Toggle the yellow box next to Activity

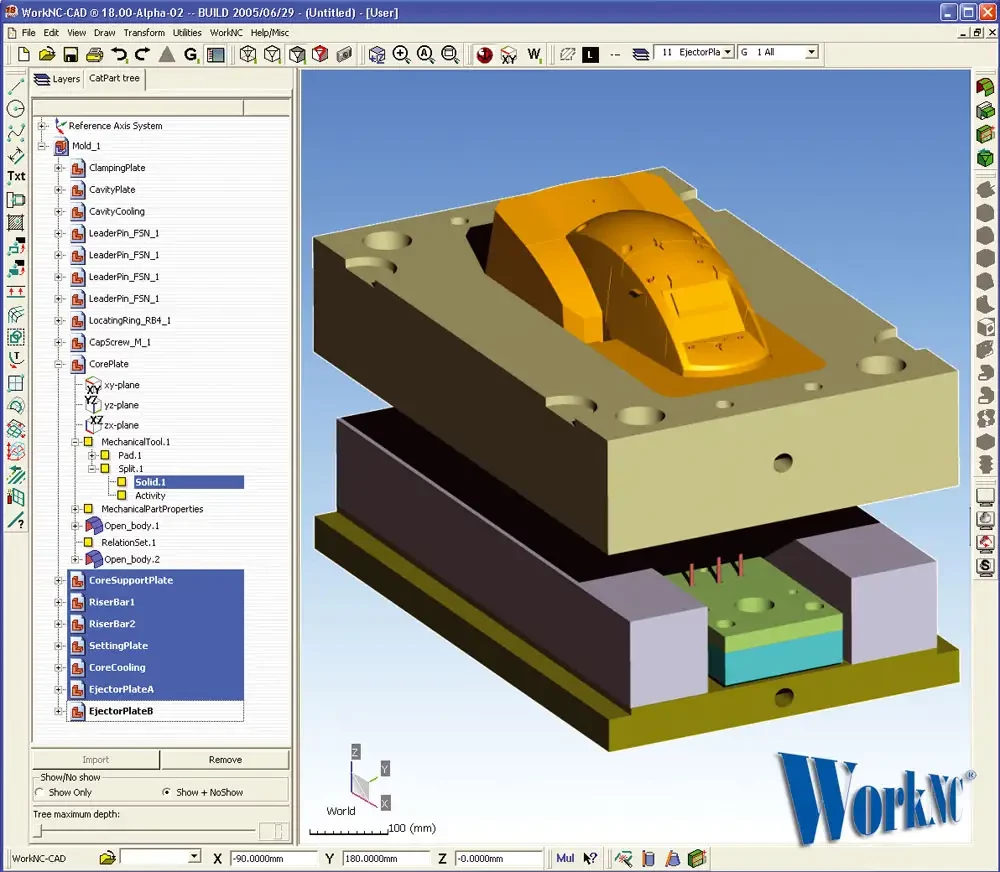[122, 495]
